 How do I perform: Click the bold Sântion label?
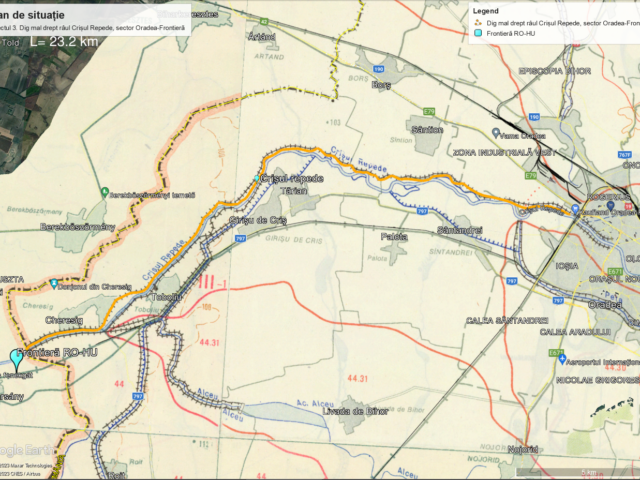[x=427, y=130]
